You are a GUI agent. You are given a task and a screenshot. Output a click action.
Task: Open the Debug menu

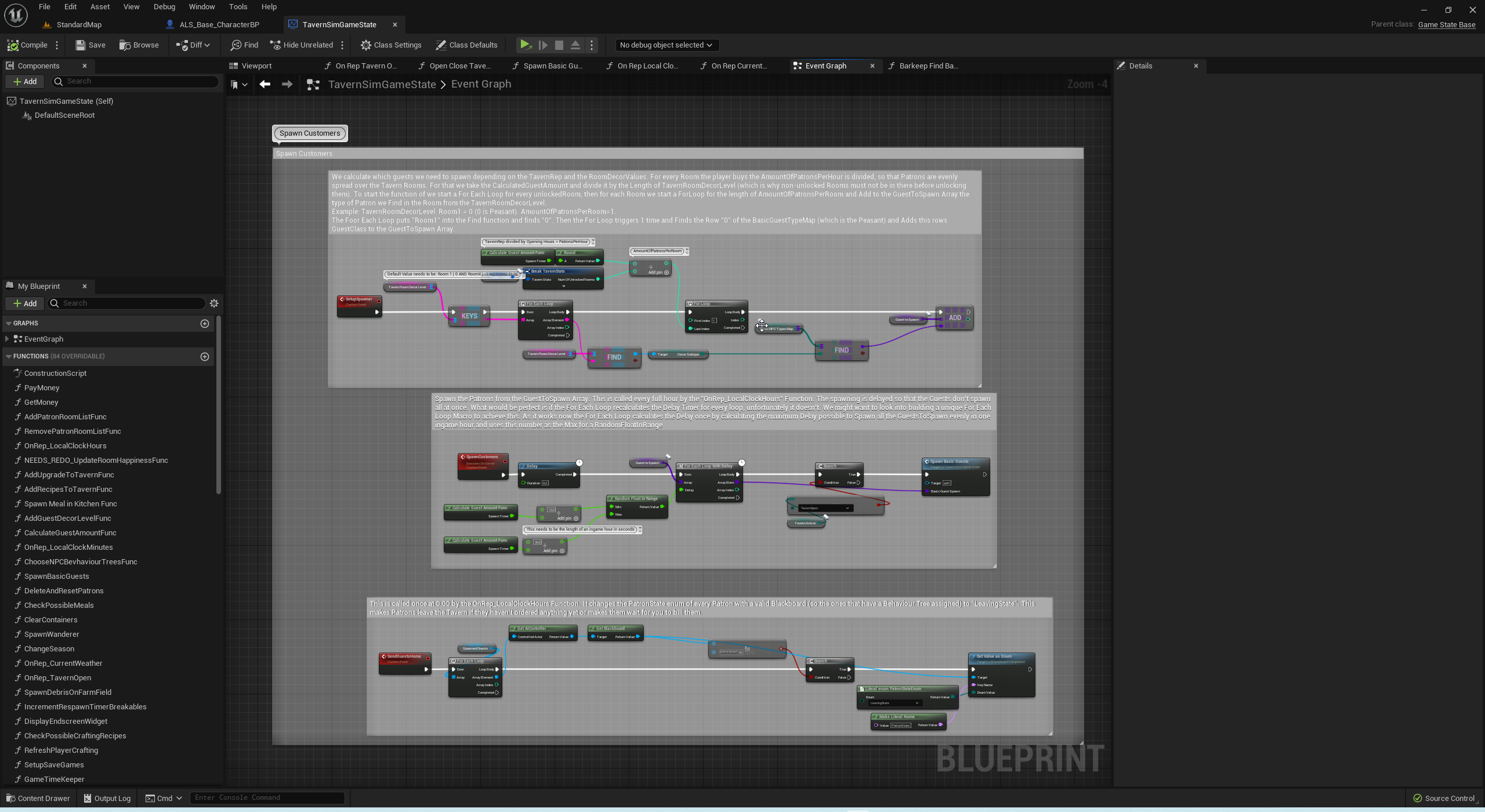click(164, 6)
